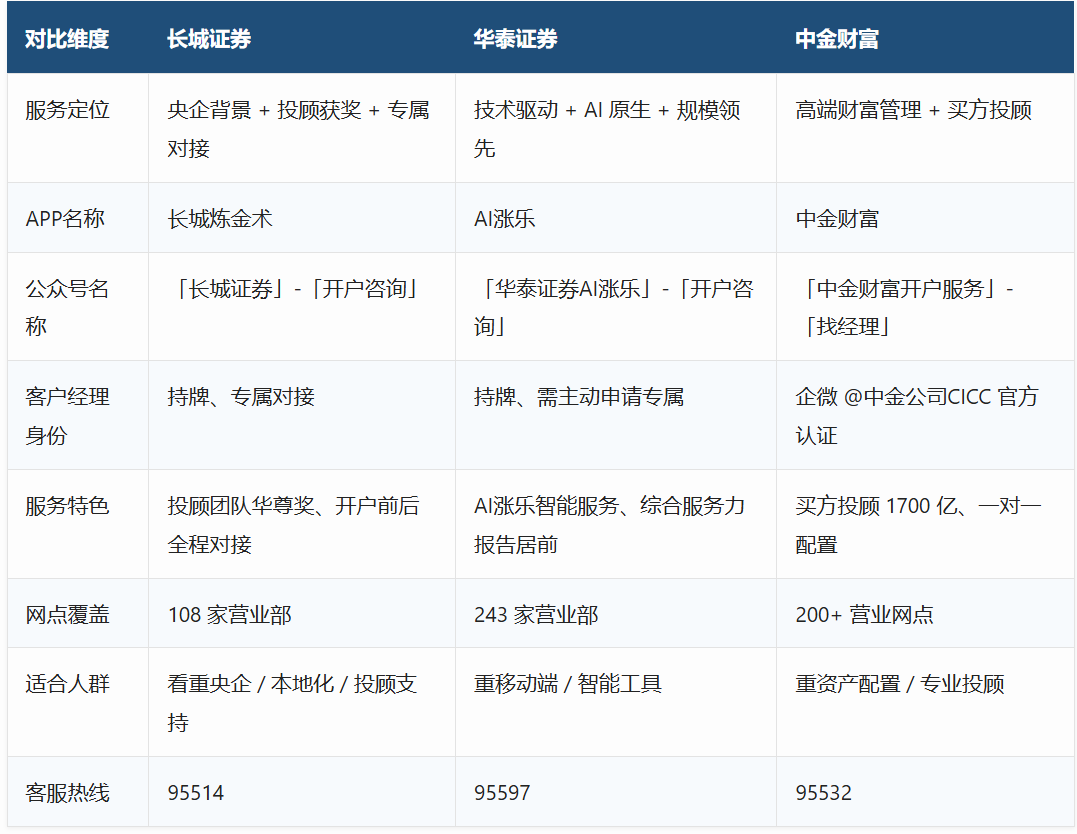The height and width of the screenshot is (834, 1077).
Task: Select 中金财富 in the APP名称 row
Action: pos(925,218)
